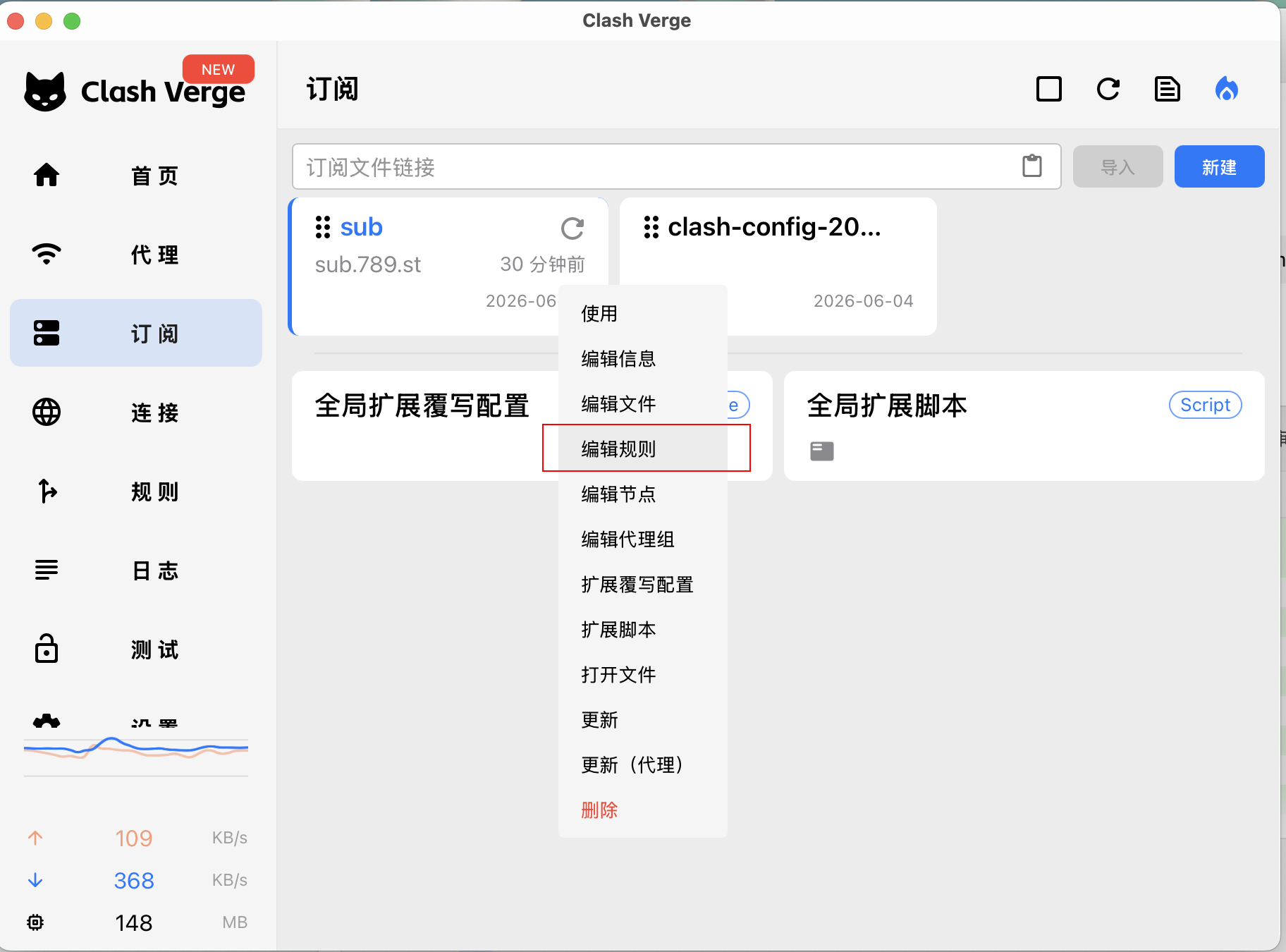Click drag handle on sub card
The image size is (1286, 952).
click(323, 227)
